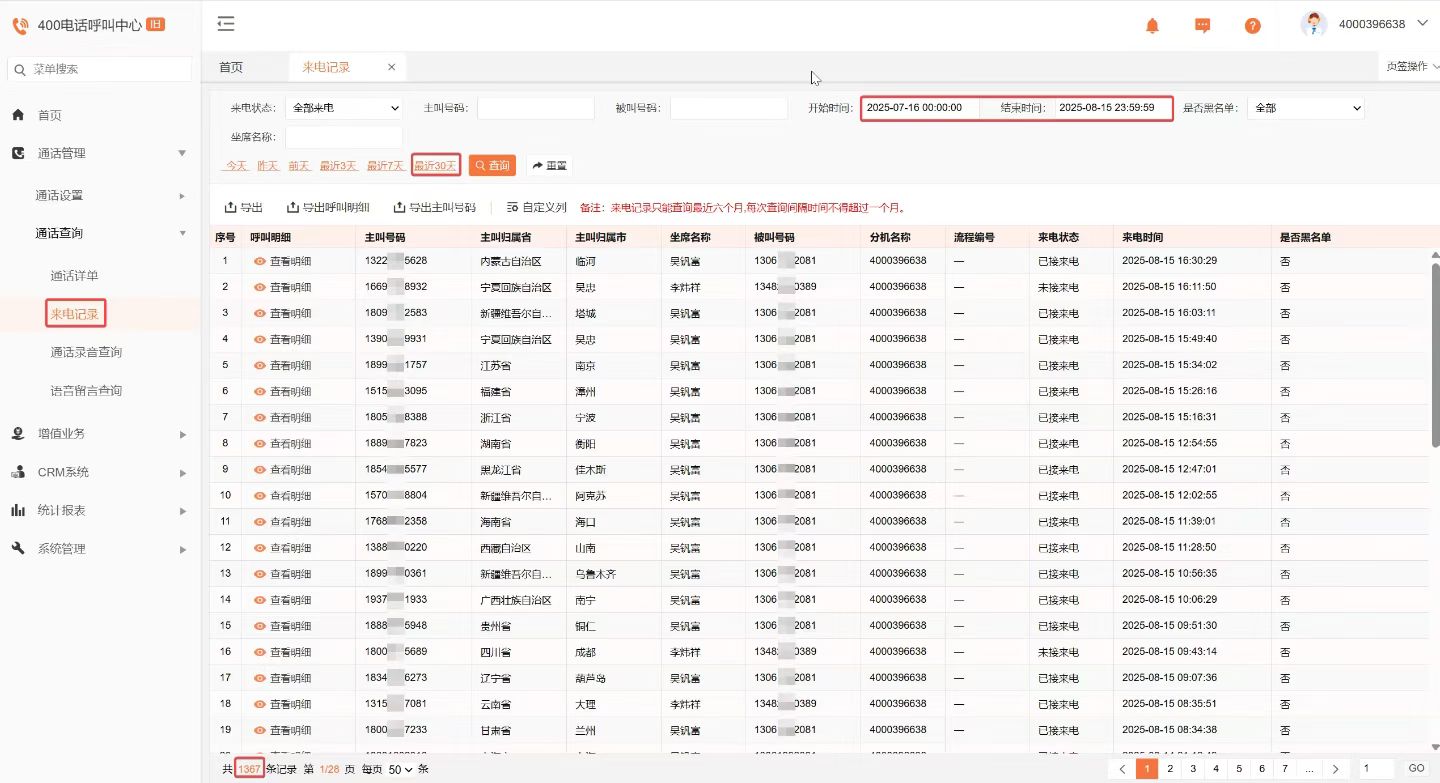This screenshot has width=1440, height=783.
Task: View call detail eye icon for row 10
Action: point(259,495)
